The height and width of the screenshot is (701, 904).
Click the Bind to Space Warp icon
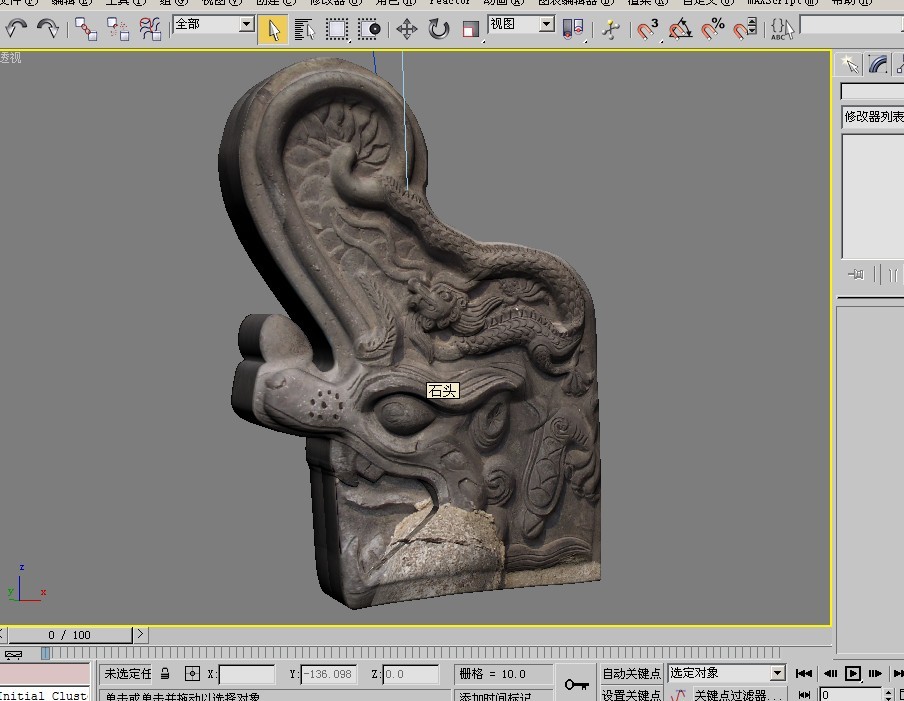coord(150,29)
